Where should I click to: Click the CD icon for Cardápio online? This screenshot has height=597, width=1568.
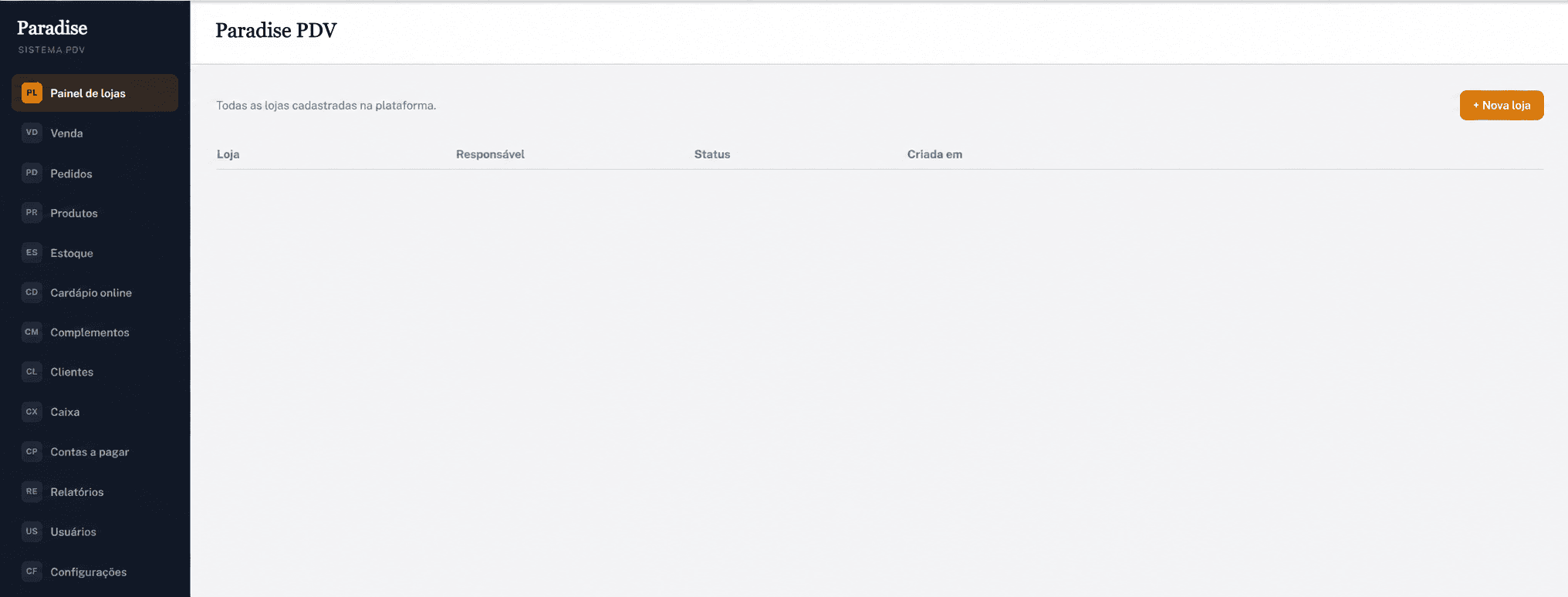32,292
